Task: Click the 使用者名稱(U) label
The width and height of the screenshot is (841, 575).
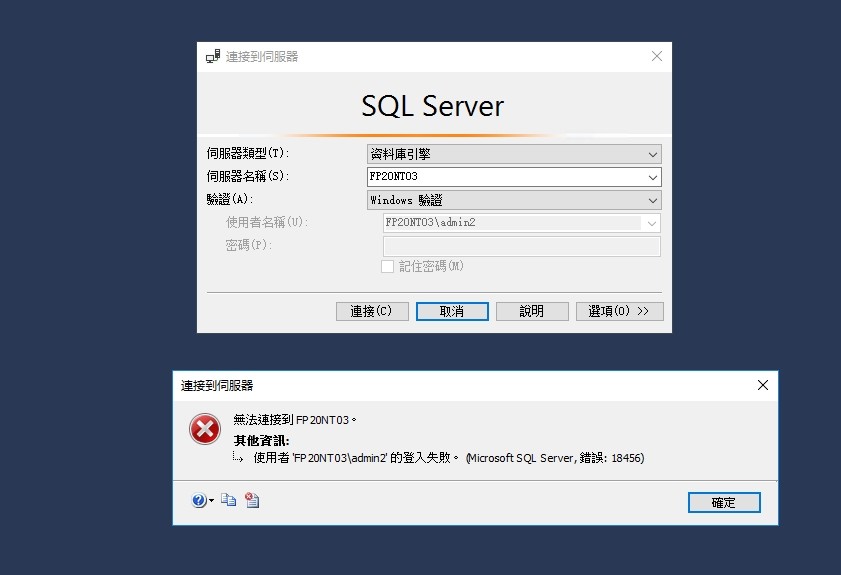Action: [x=267, y=222]
